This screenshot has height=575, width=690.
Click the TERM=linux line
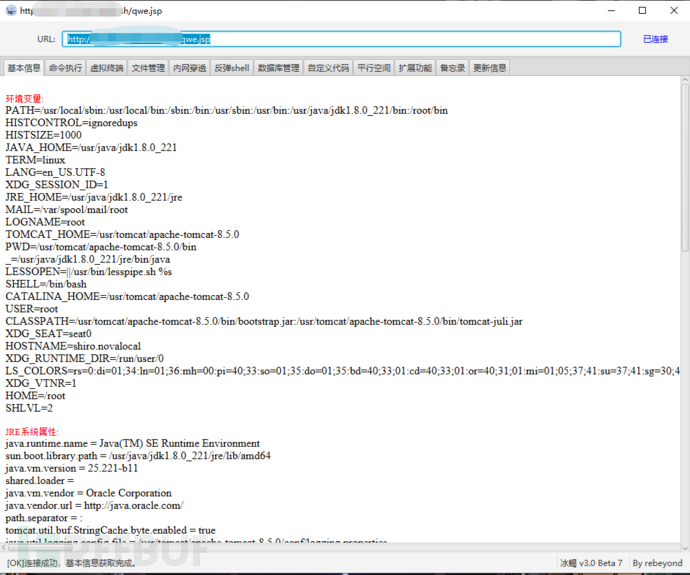coord(35,160)
